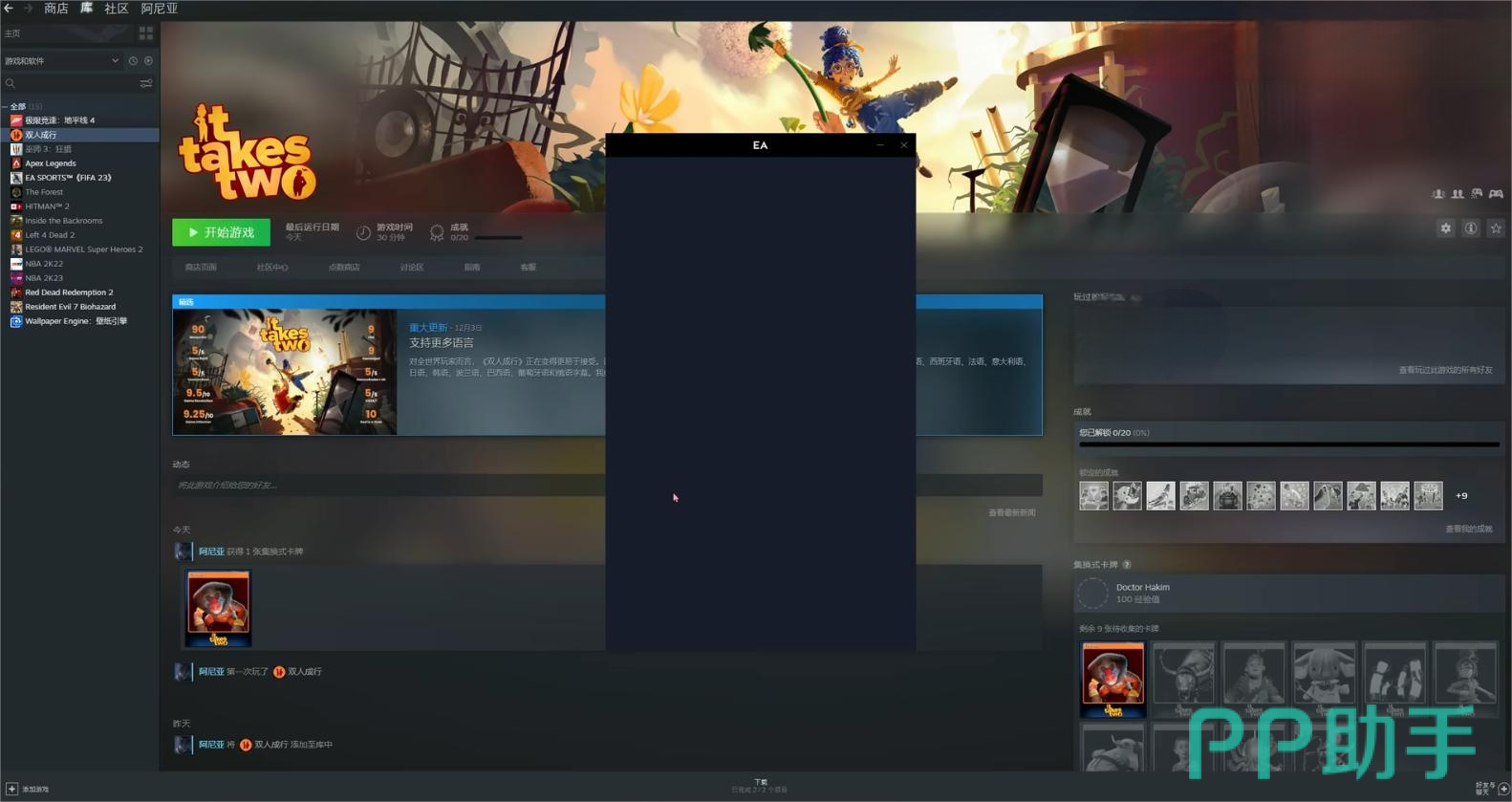This screenshot has width=1512, height=802.
Task: Click the library search field
Action: 72,84
